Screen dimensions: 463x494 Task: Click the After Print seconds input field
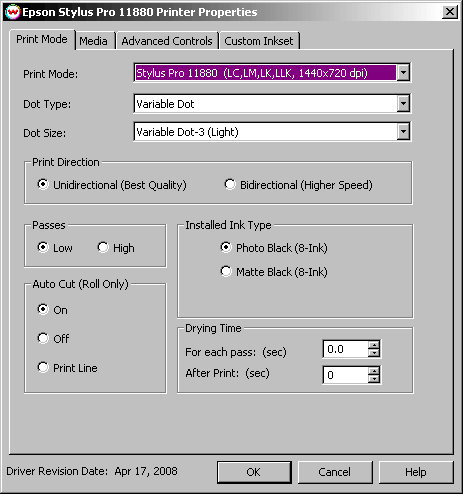pyautogui.click(x=346, y=375)
